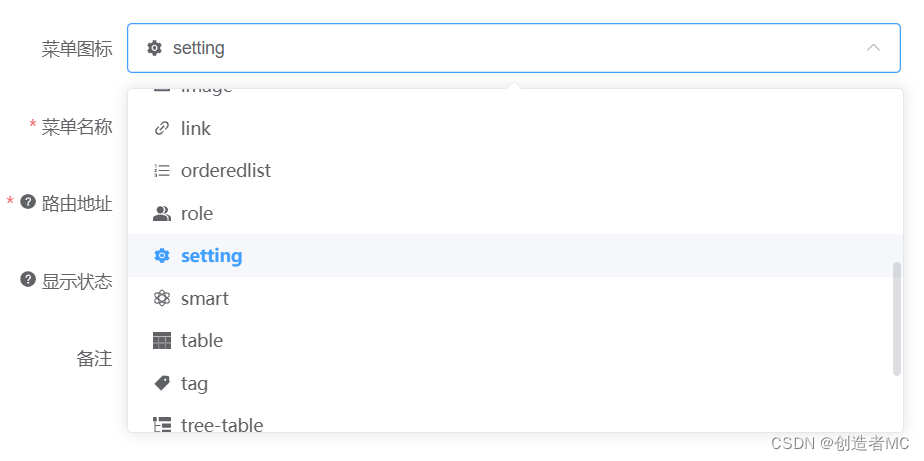Click the orderedlist numbered-list icon

pyautogui.click(x=162, y=171)
